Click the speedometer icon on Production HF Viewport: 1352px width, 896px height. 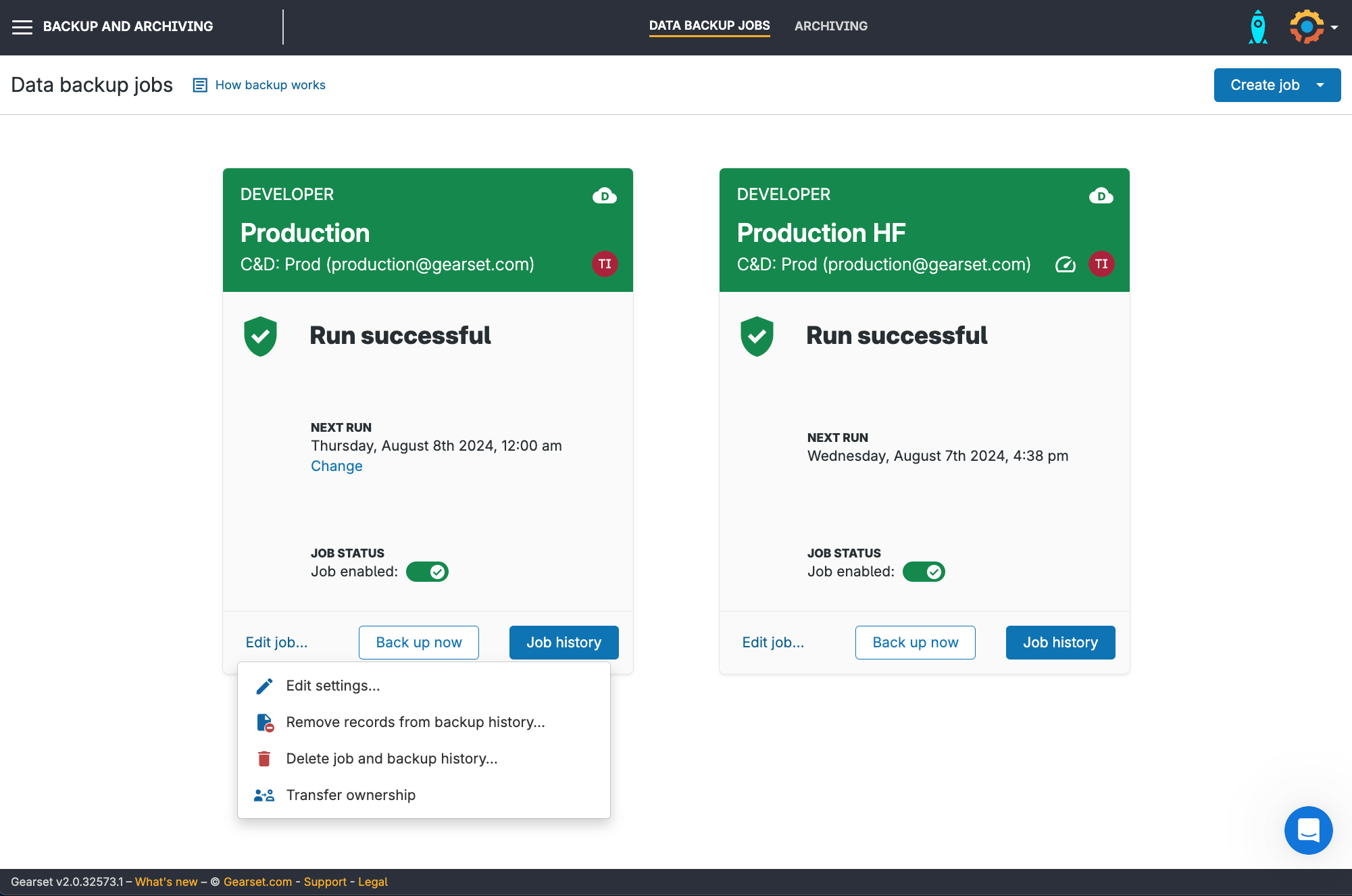point(1066,264)
